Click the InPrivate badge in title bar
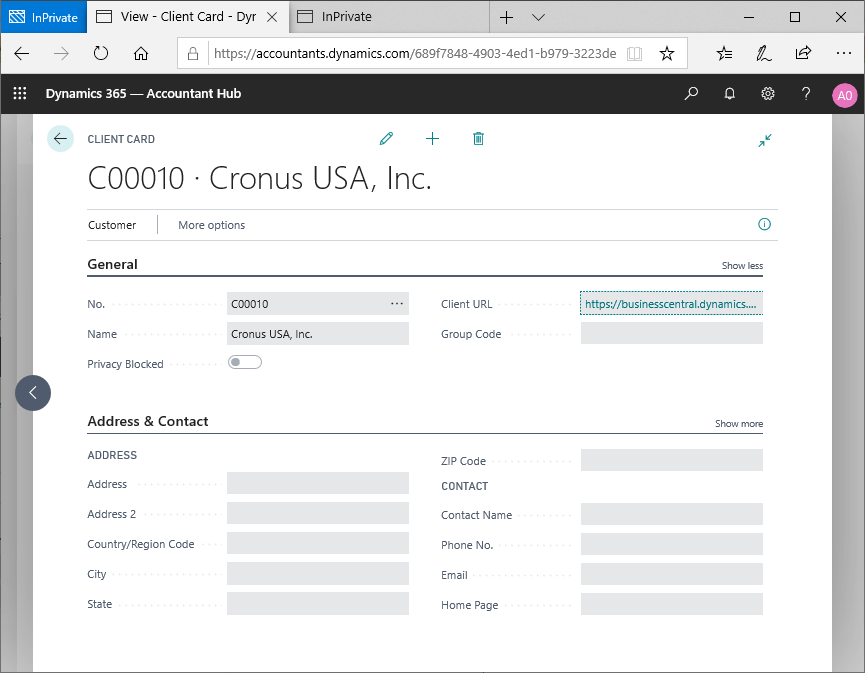The width and height of the screenshot is (865, 673). (x=44, y=17)
